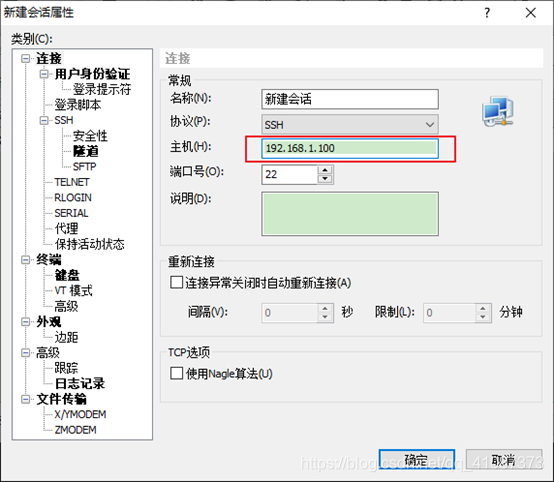Click the 取消 button
554x482 pixels.
[x=504, y=460]
